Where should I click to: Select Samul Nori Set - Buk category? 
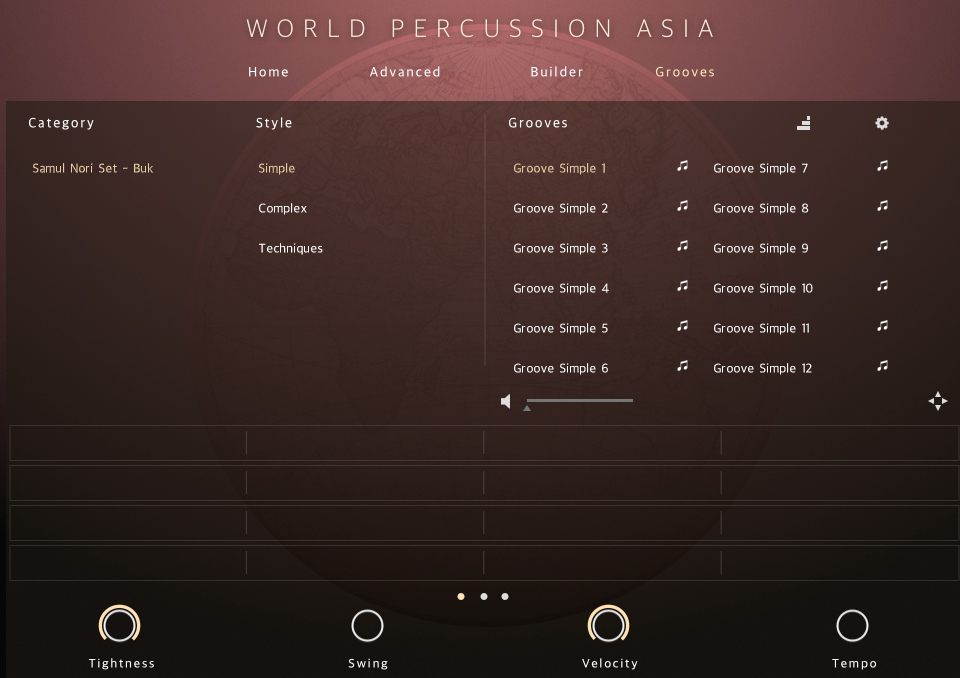tap(93, 168)
